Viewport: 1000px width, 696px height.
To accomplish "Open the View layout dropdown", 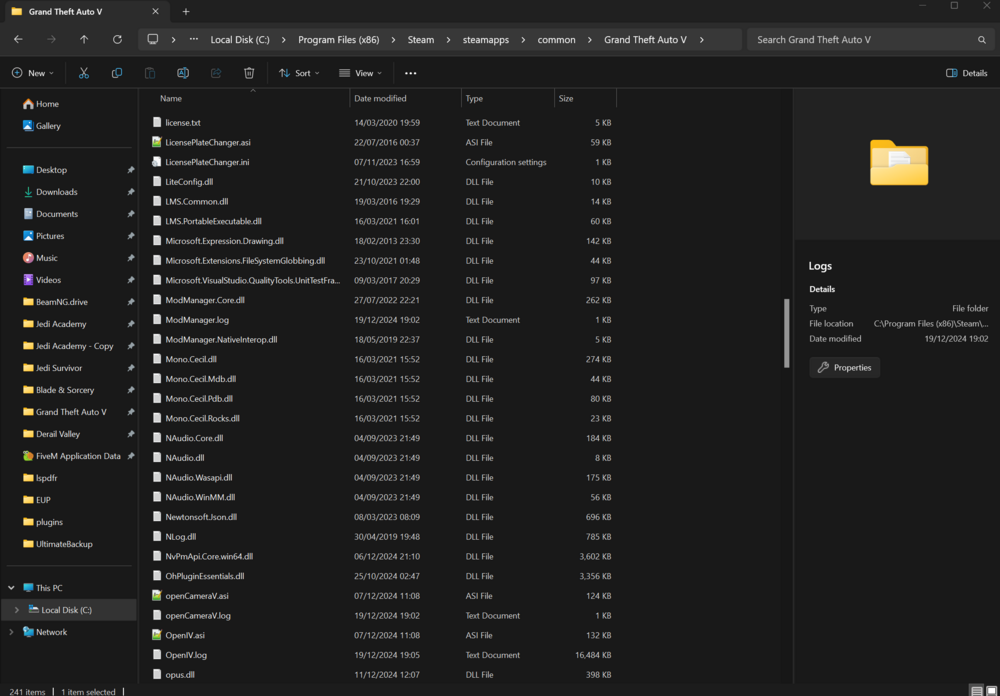I will click(360, 72).
